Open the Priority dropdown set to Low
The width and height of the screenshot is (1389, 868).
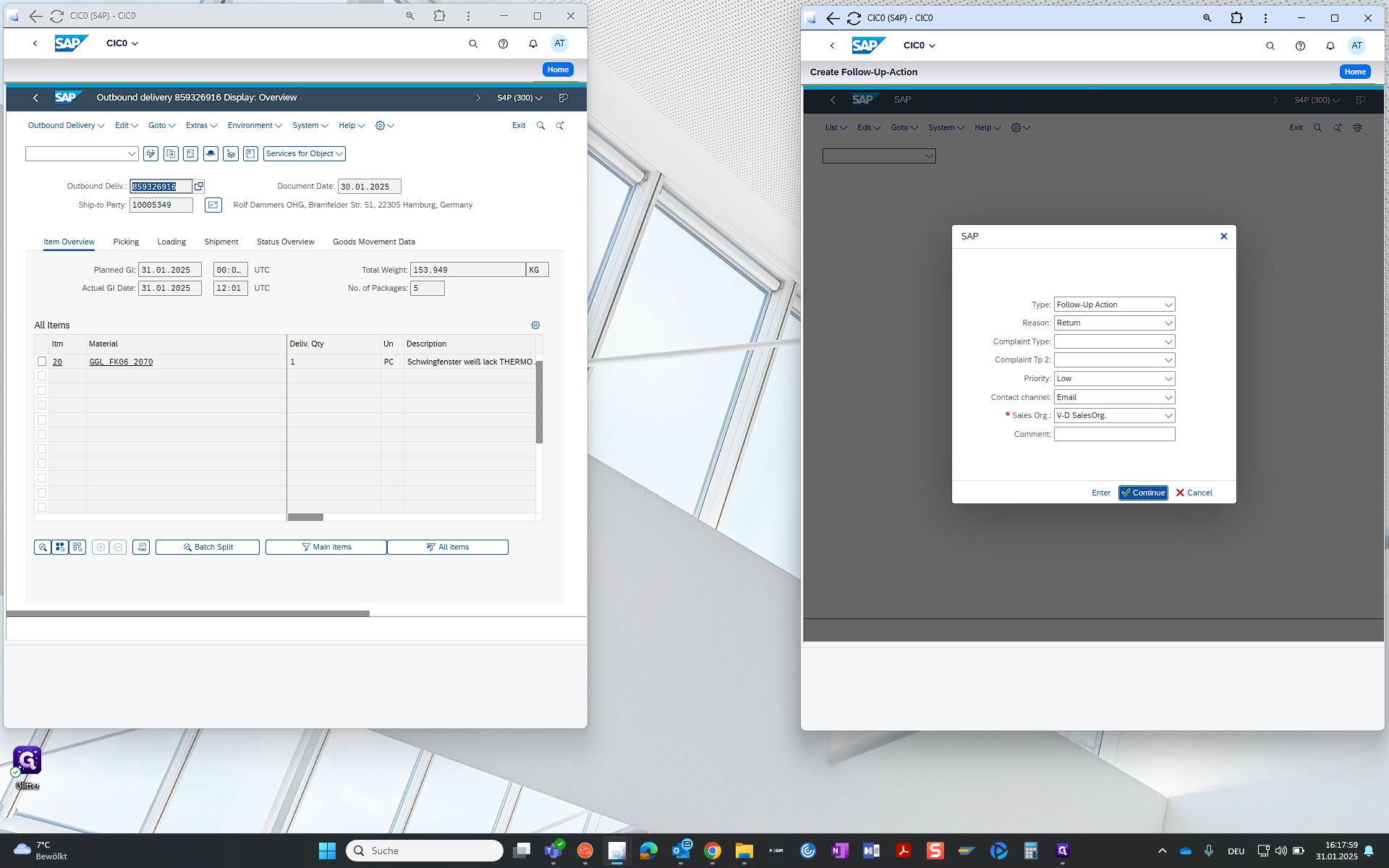pos(1168,379)
